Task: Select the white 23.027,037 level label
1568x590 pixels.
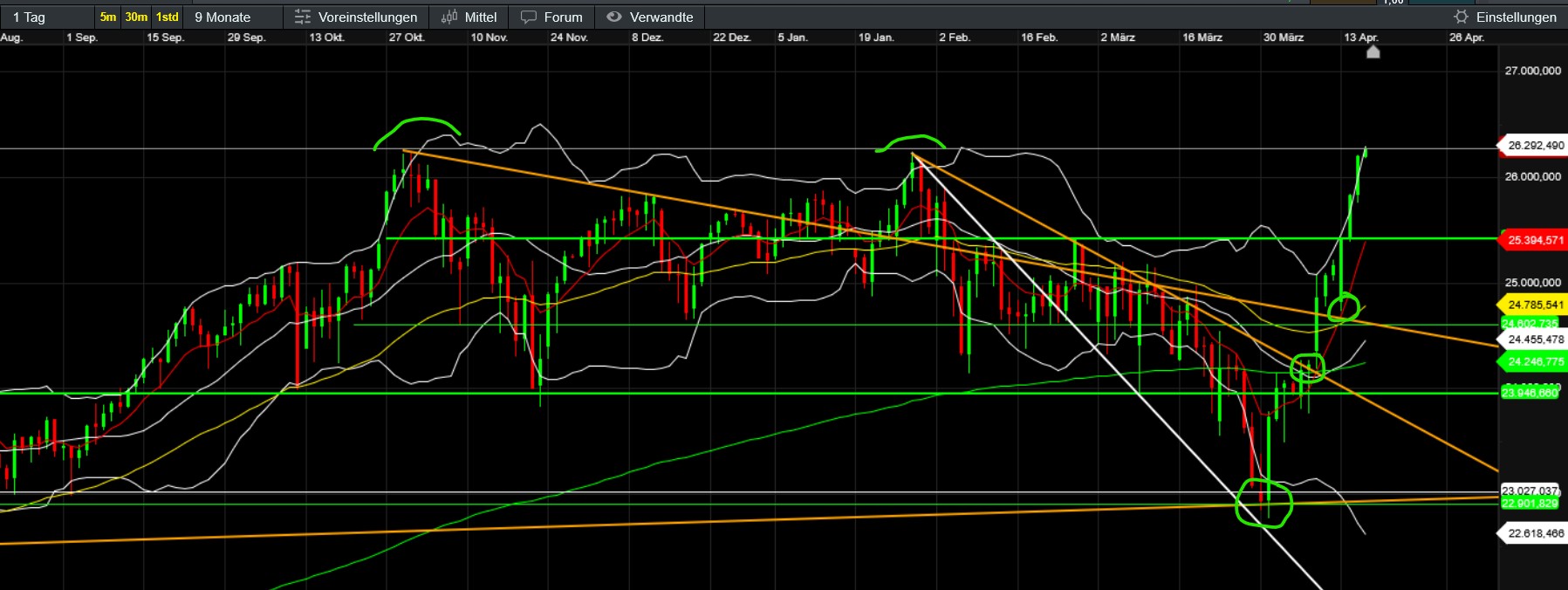Action: pos(1529,491)
